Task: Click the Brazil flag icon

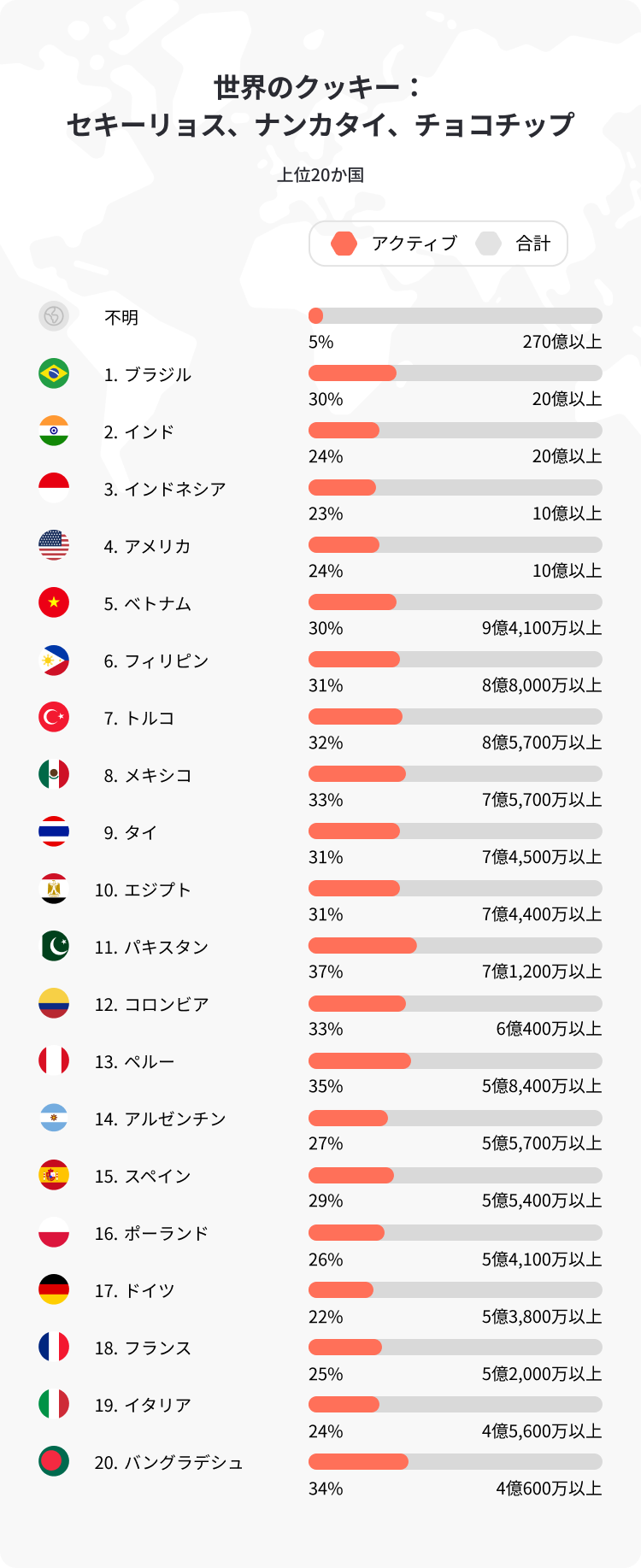Action: coord(54,373)
